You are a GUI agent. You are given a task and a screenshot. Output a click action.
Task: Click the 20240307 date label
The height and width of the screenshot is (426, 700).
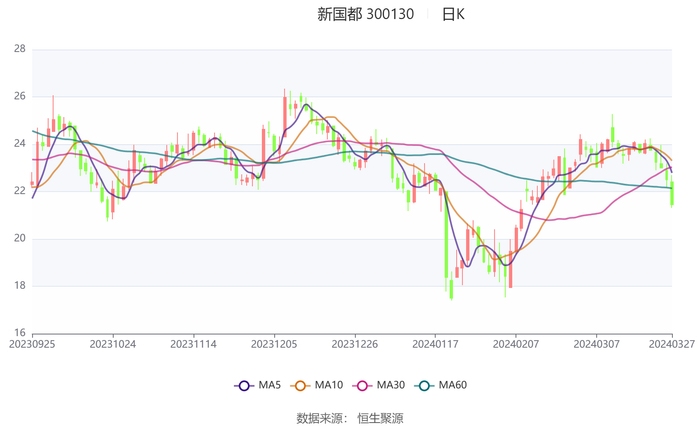coord(595,344)
